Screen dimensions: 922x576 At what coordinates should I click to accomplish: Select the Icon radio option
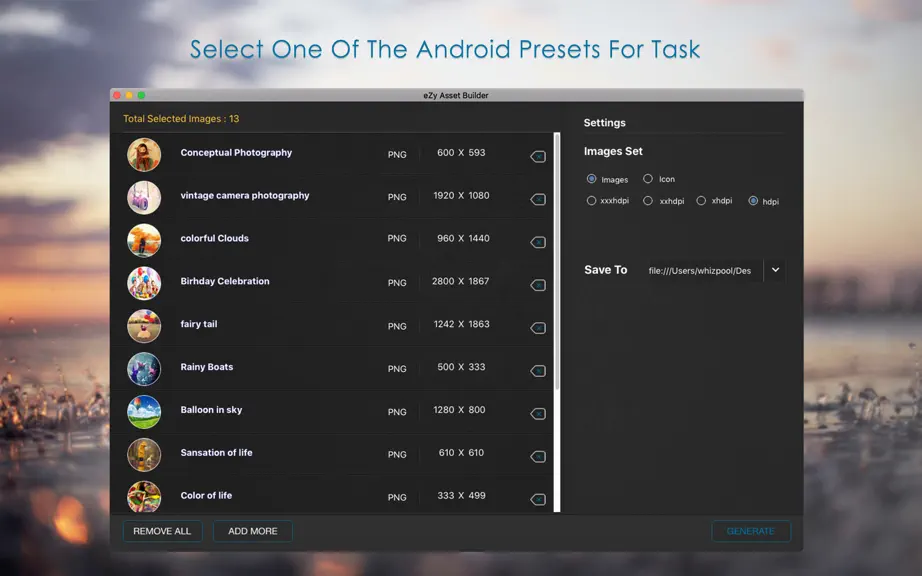tap(648, 179)
